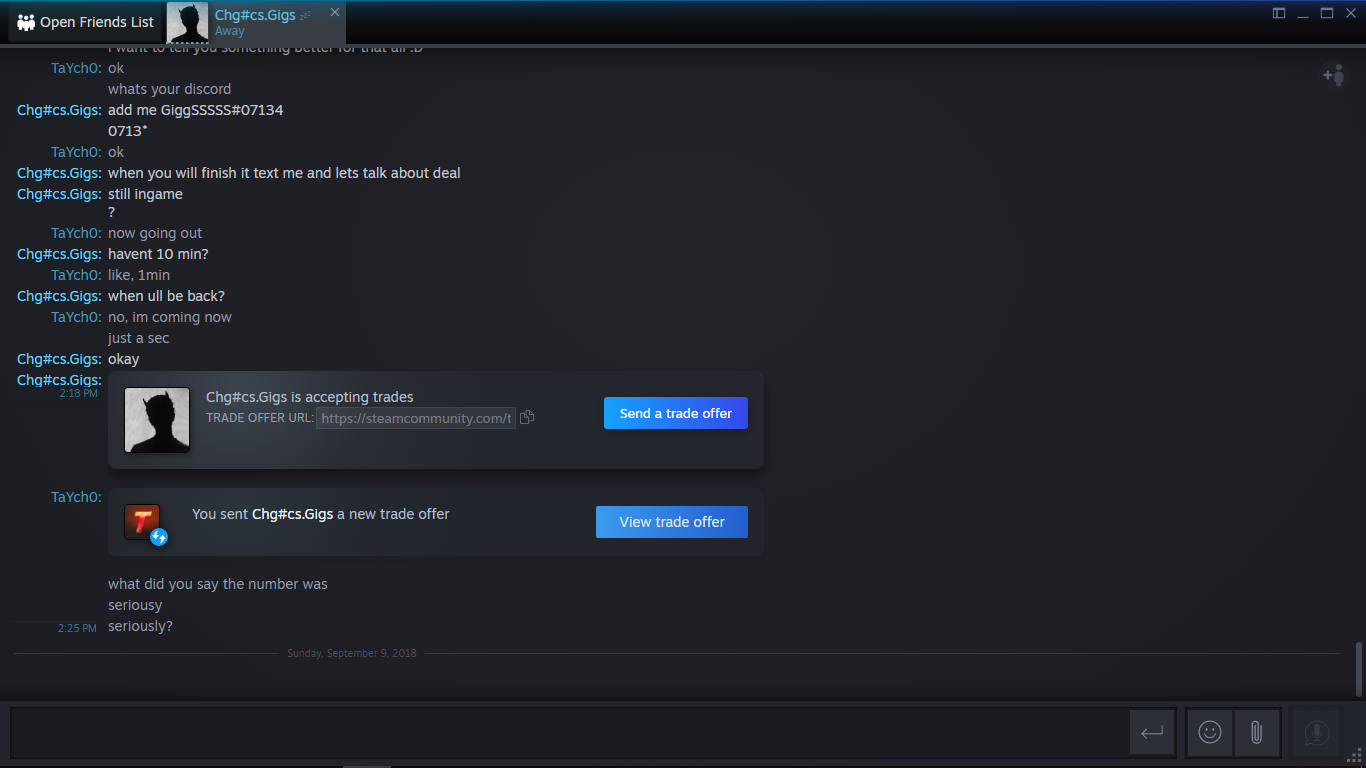Click the add friend to chat icon
The width and height of the screenshot is (1366, 768).
pos(1334,74)
